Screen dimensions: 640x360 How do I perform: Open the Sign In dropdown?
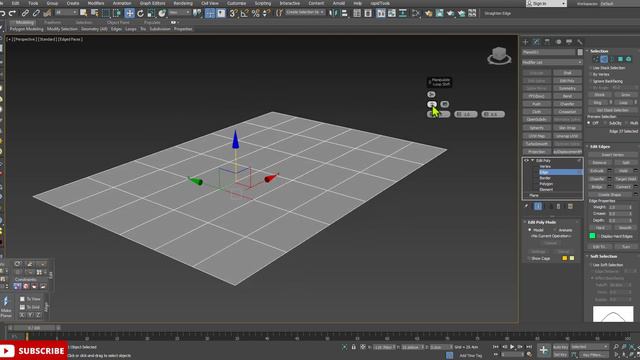[546, 4]
